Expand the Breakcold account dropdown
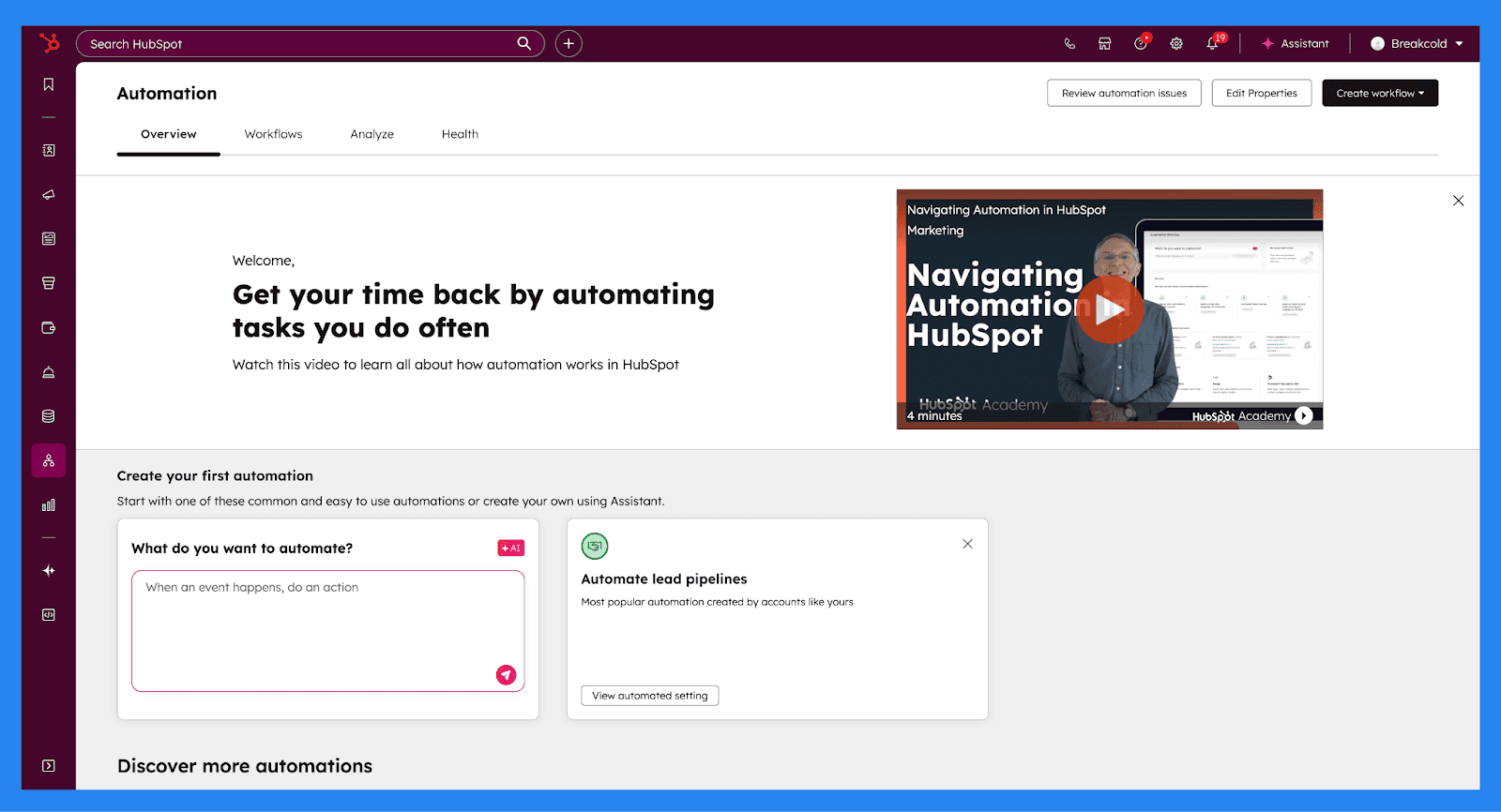The width and height of the screenshot is (1501, 812). [1417, 43]
